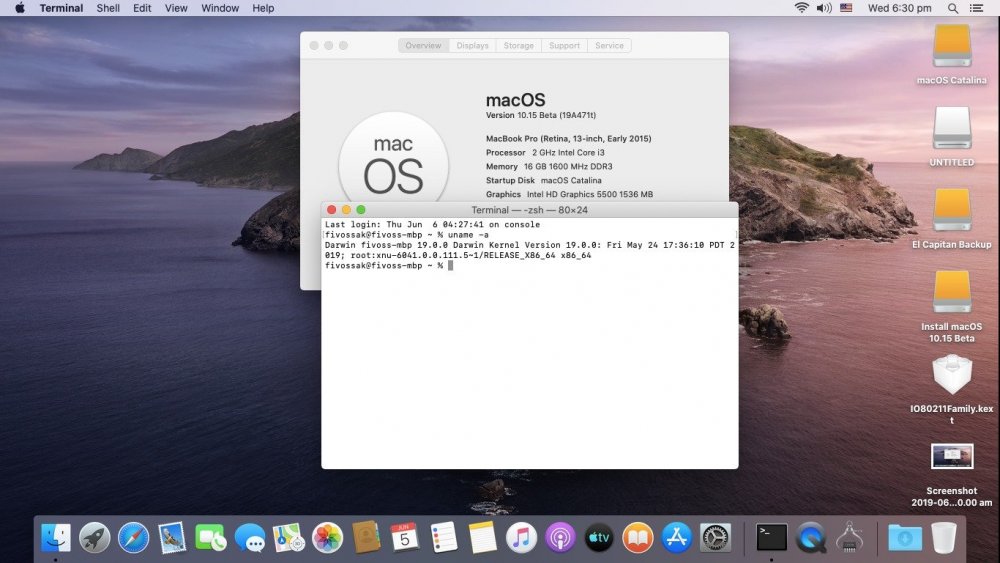Click the Graphics Intel HD Graphics 5500 line
The width and height of the screenshot is (1000, 563).
pyautogui.click(x=569, y=194)
